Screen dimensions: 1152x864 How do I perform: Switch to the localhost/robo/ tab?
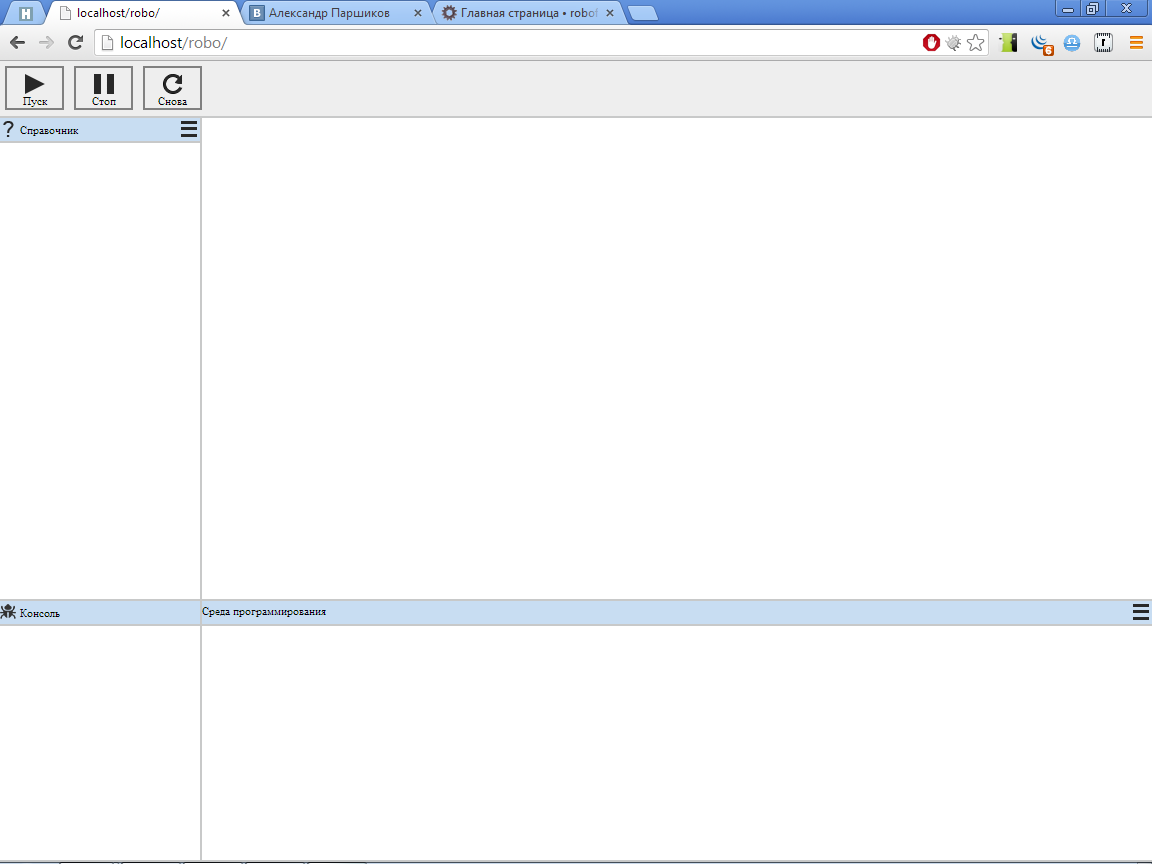(143, 12)
